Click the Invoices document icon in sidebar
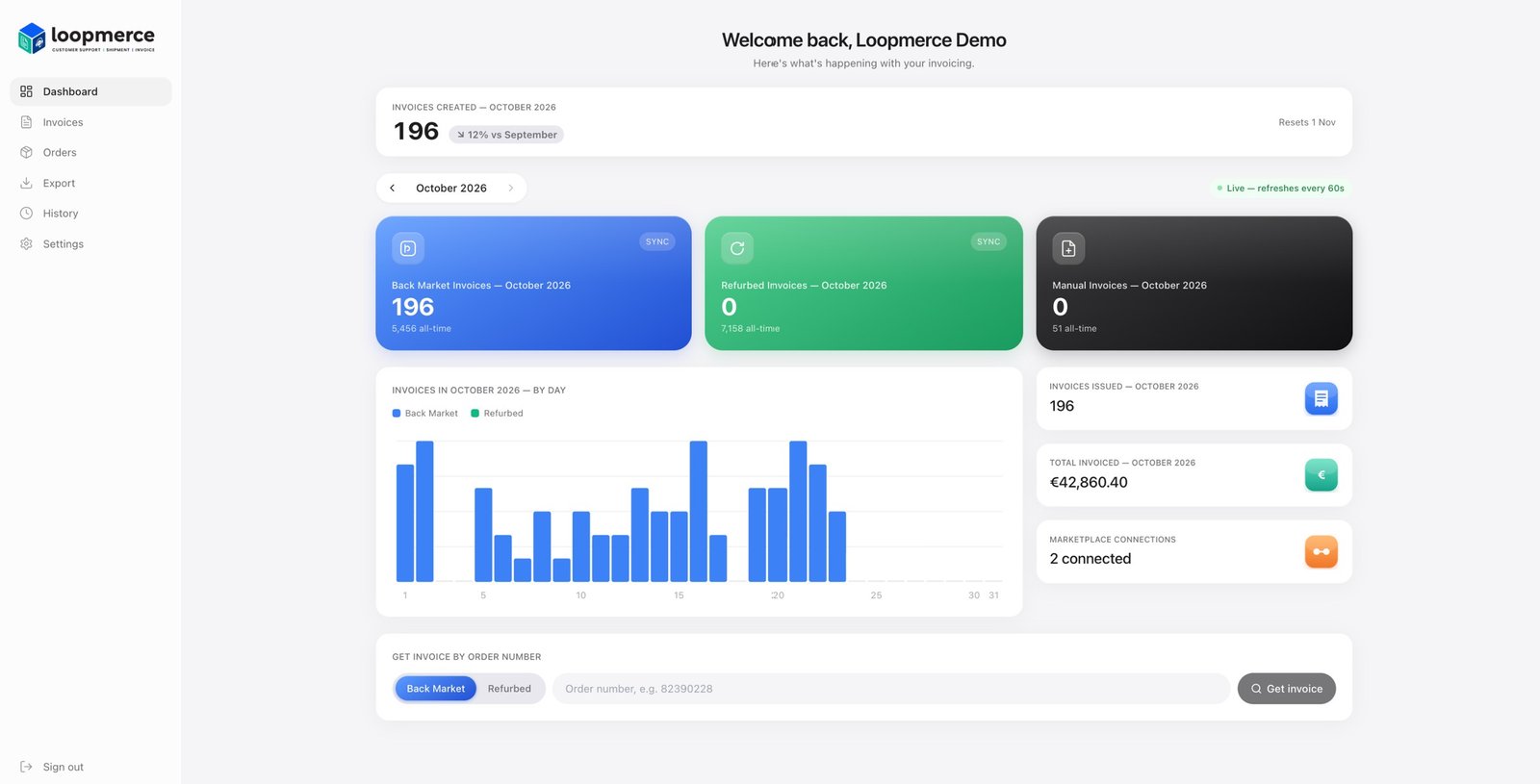Screen dimensions: 1540x784 tap(26, 122)
